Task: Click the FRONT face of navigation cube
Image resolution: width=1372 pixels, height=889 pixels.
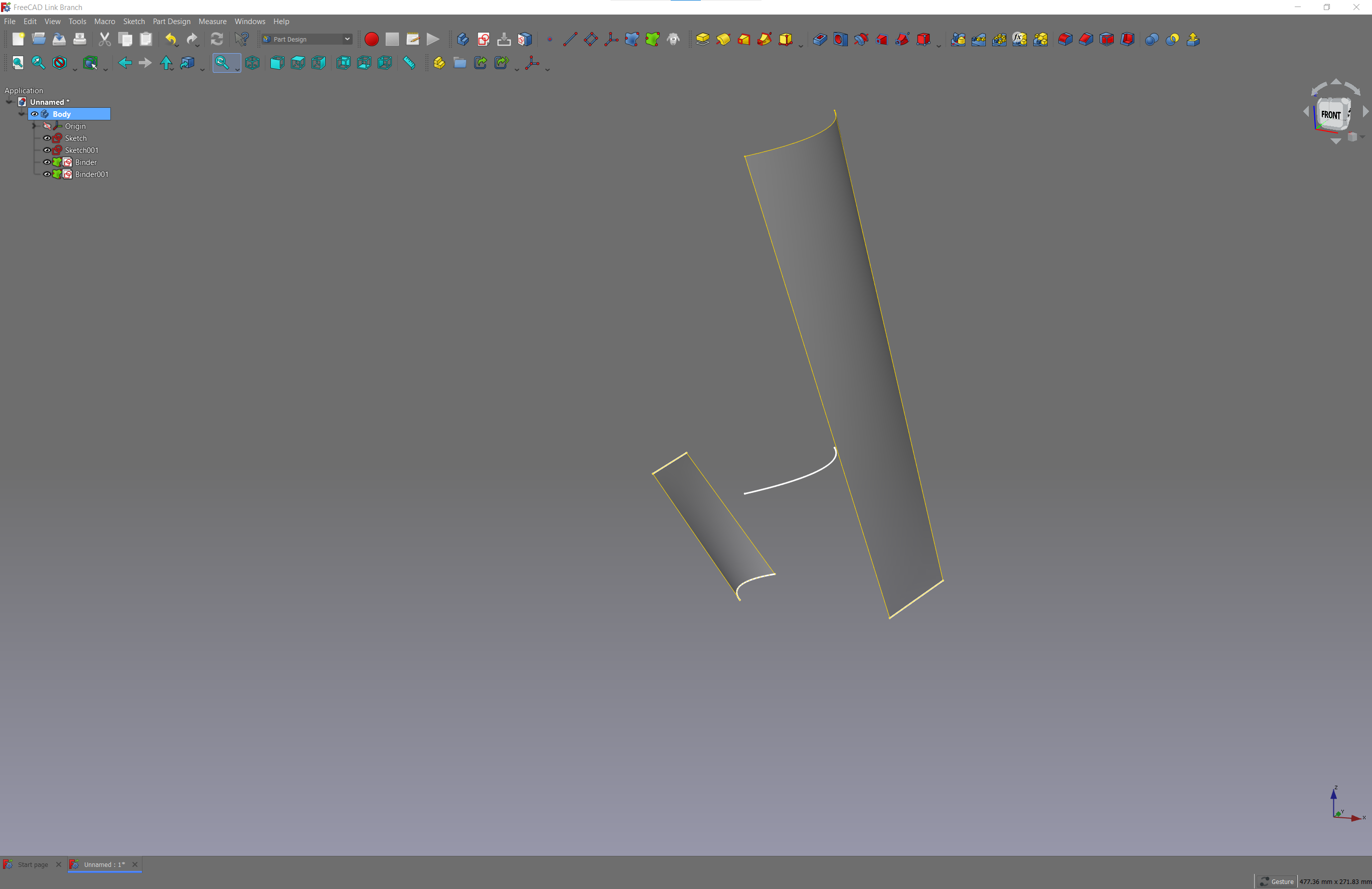Action: pyautogui.click(x=1330, y=115)
